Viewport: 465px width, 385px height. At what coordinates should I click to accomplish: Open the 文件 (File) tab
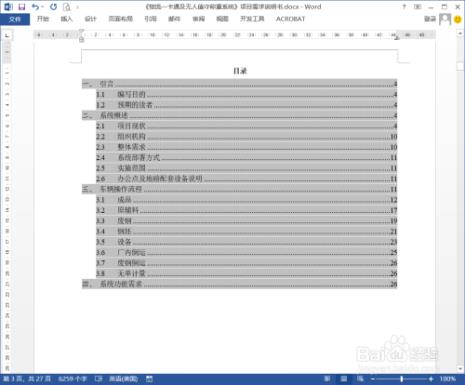tap(15, 19)
